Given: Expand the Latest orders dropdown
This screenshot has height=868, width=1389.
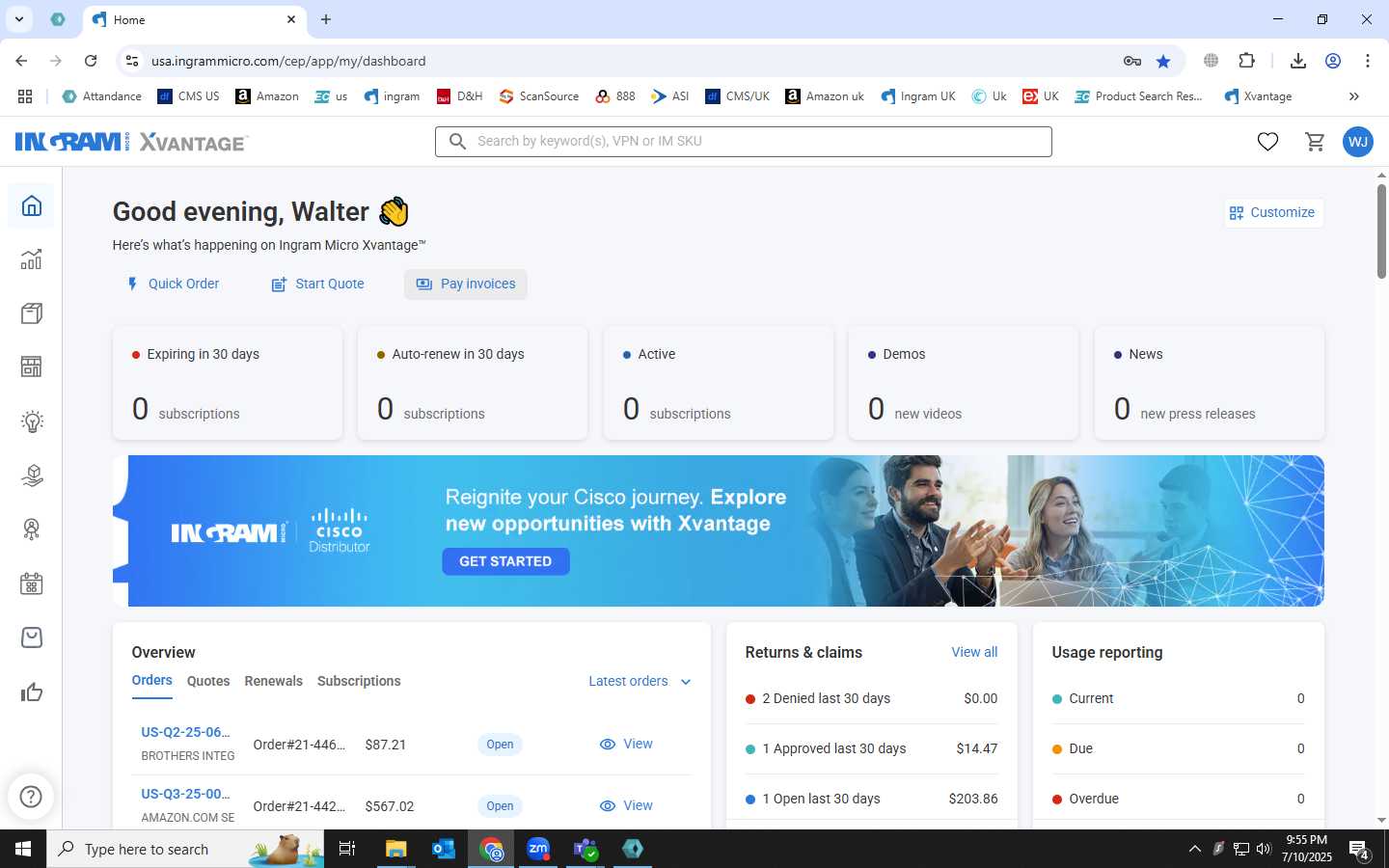Looking at the screenshot, I should tap(640, 681).
